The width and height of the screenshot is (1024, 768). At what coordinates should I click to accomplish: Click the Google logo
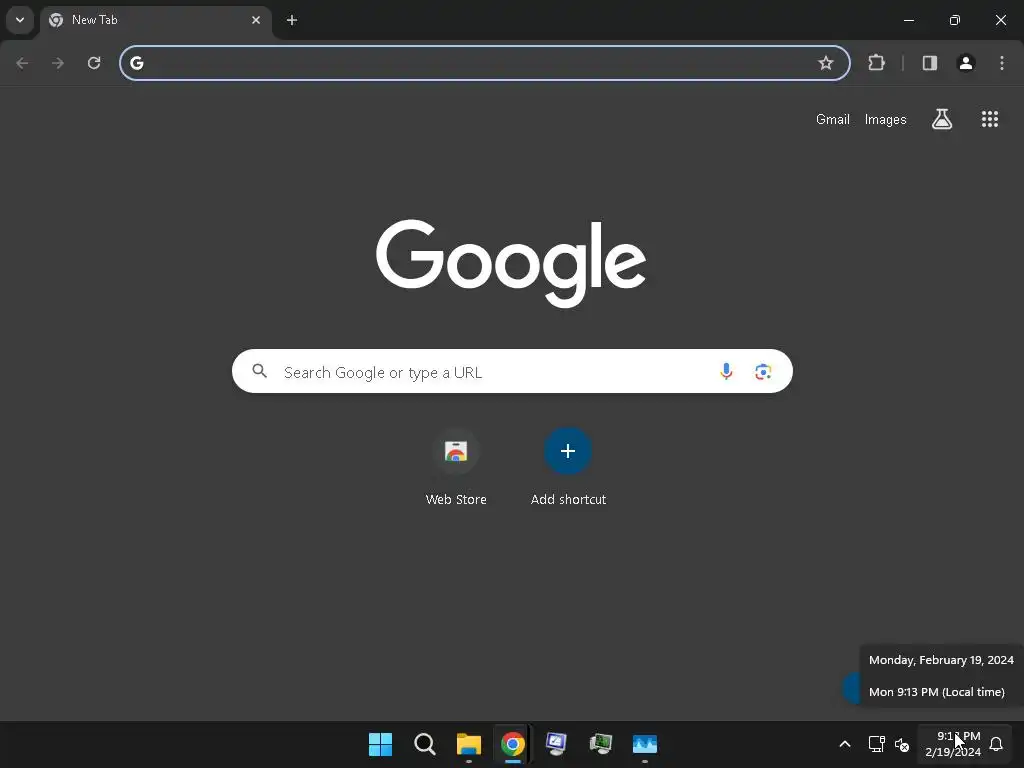[x=511, y=263]
